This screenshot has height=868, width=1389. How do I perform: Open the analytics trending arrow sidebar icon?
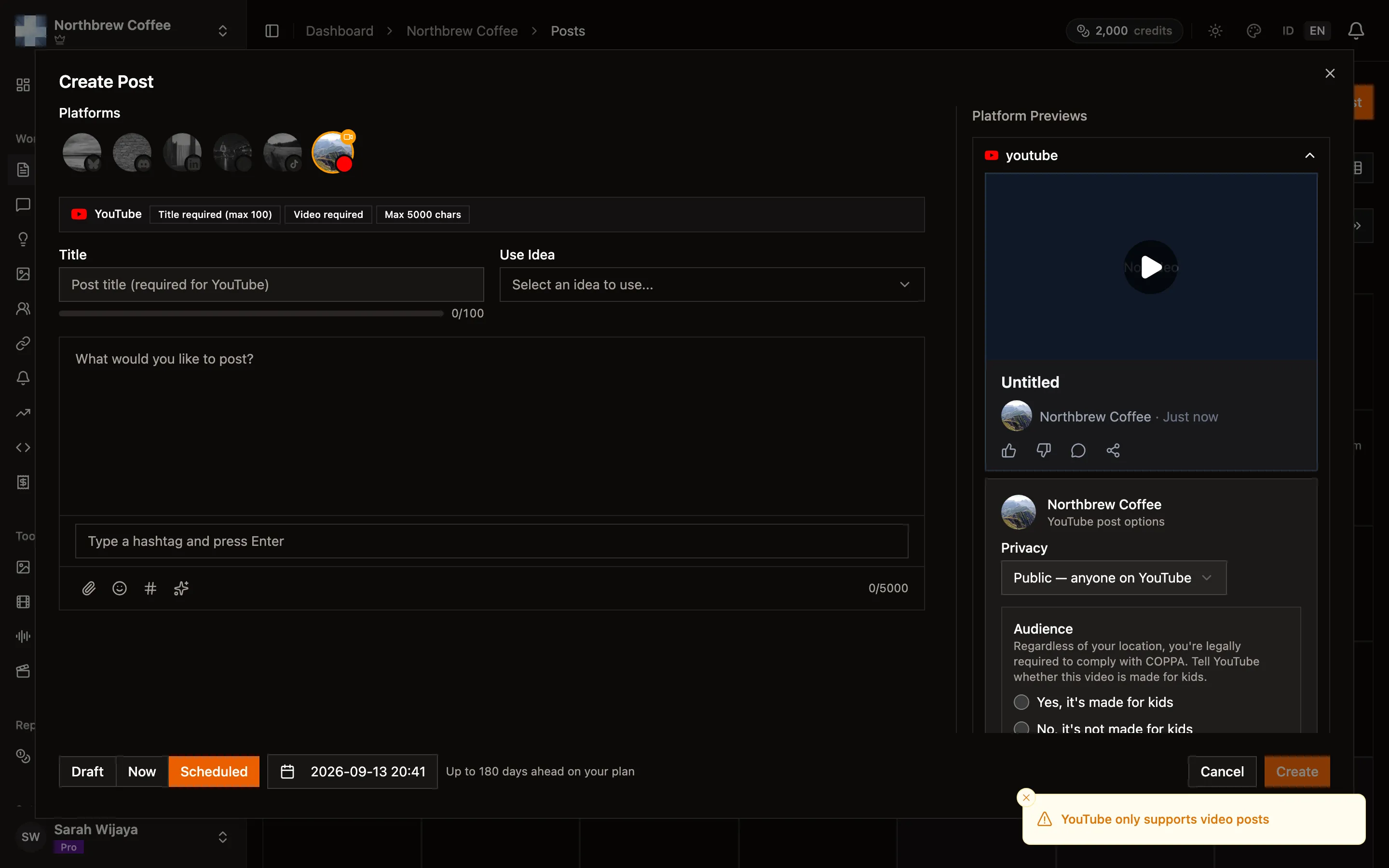coord(23,413)
